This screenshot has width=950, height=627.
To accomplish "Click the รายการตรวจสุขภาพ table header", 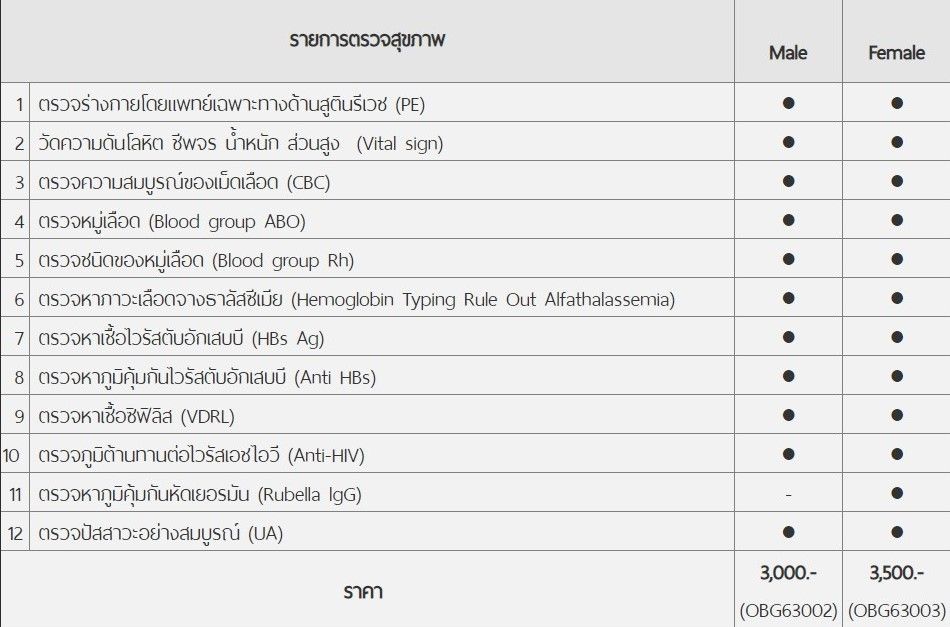I will 367,41.
